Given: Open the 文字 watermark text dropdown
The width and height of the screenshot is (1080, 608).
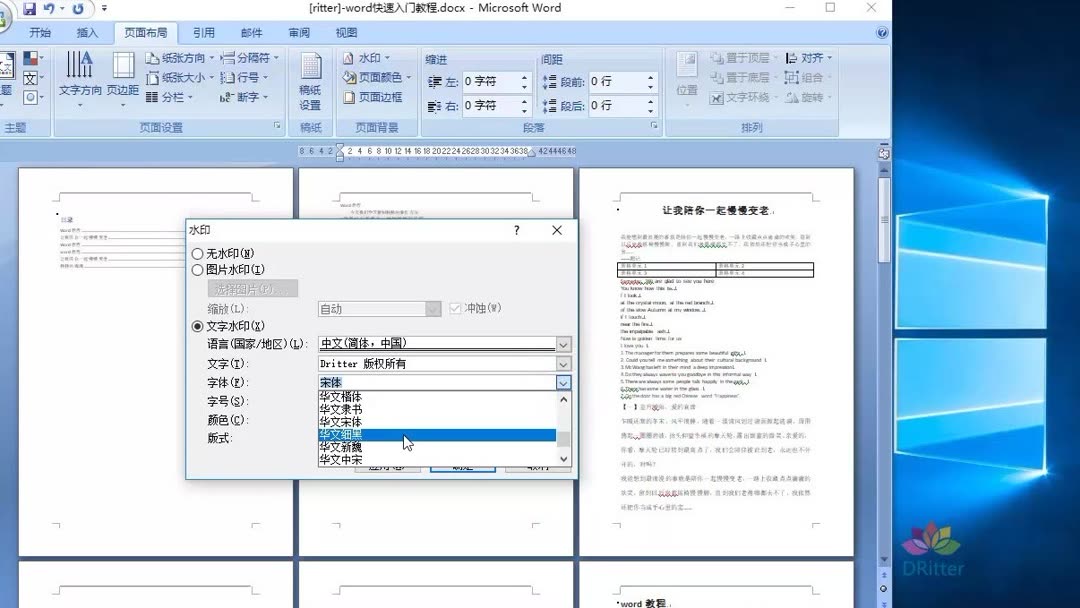Looking at the screenshot, I should pos(563,363).
